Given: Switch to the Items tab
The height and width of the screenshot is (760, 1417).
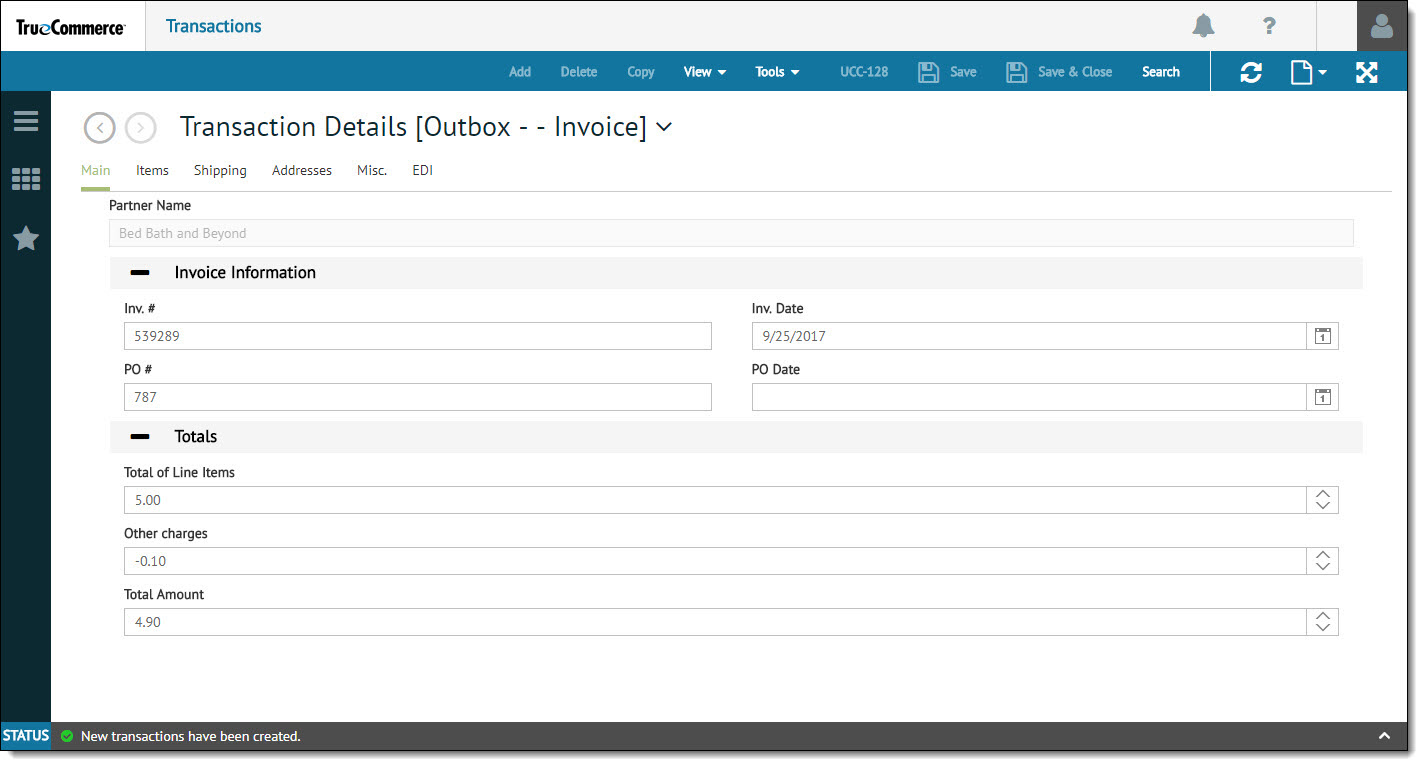Looking at the screenshot, I should [x=152, y=171].
